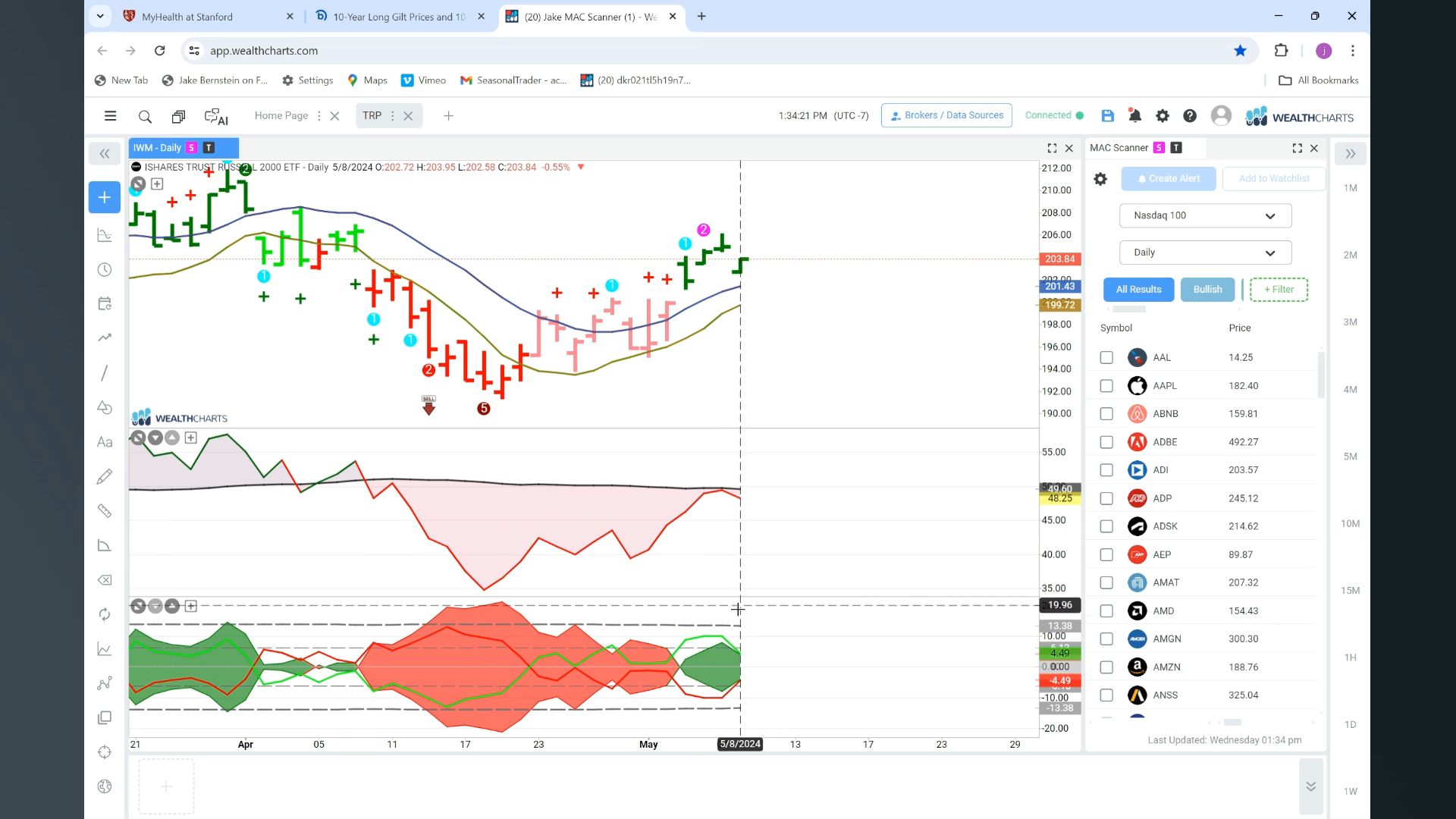This screenshot has width=1456, height=819.
Task: Select the Bullish filter button
Action: (x=1207, y=290)
